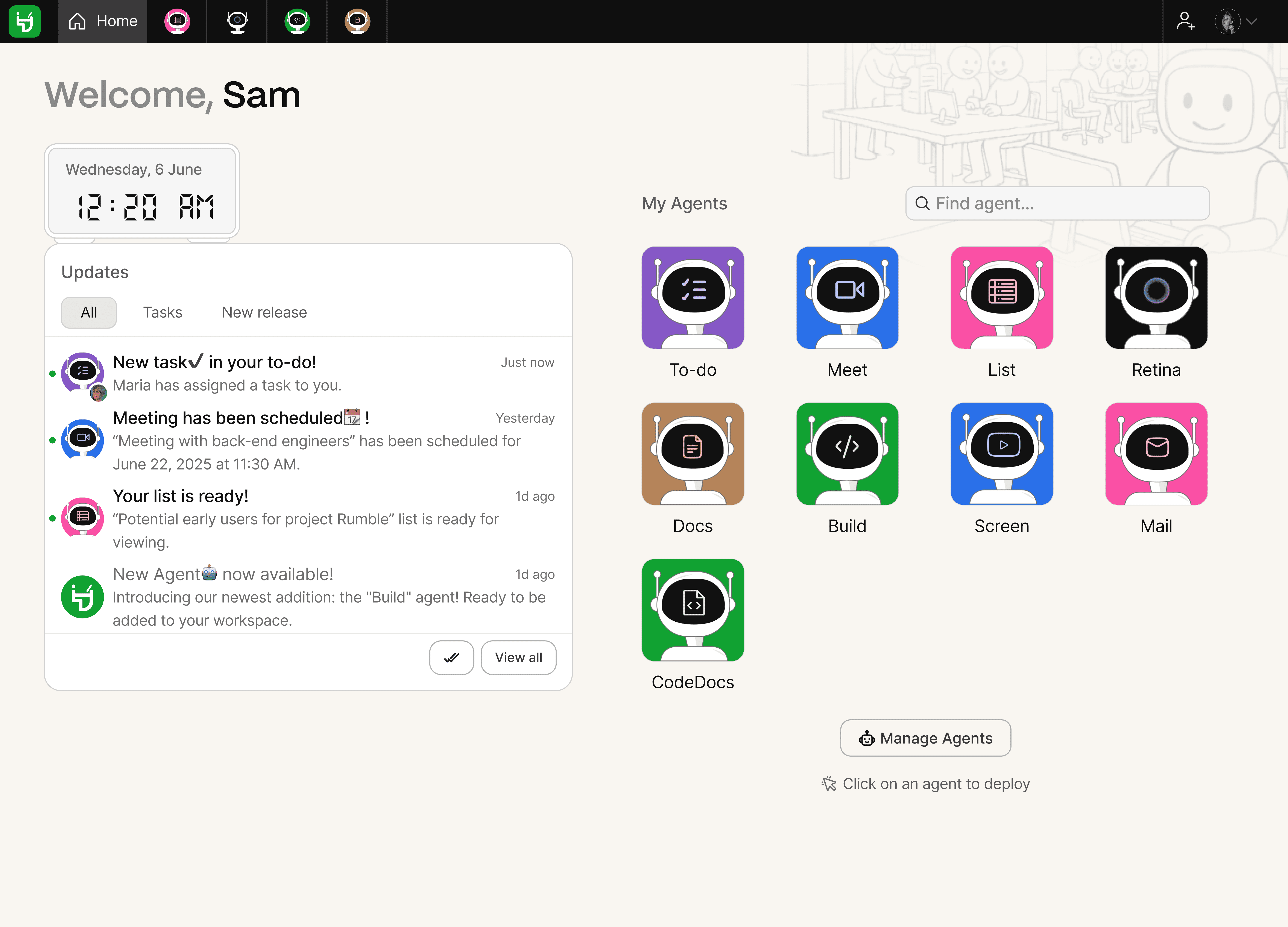Mark all updates as read
The width and height of the screenshot is (1288, 927).
point(451,657)
